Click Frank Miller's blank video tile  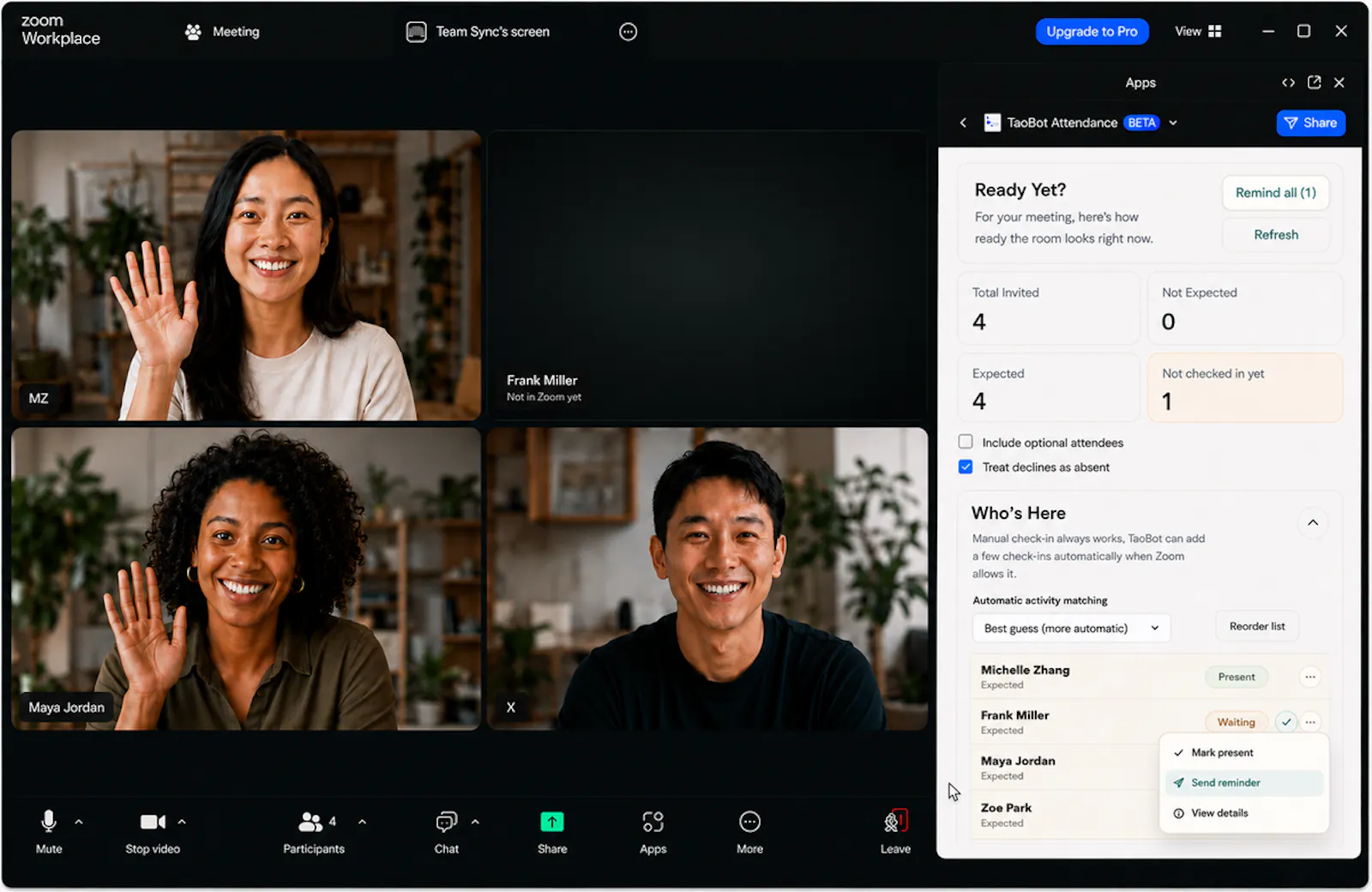tap(707, 275)
